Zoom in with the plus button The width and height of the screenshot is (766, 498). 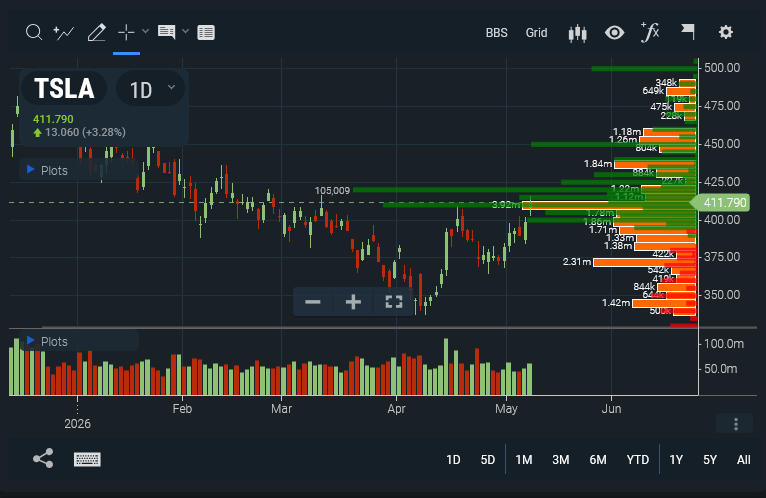(x=353, y=302)
